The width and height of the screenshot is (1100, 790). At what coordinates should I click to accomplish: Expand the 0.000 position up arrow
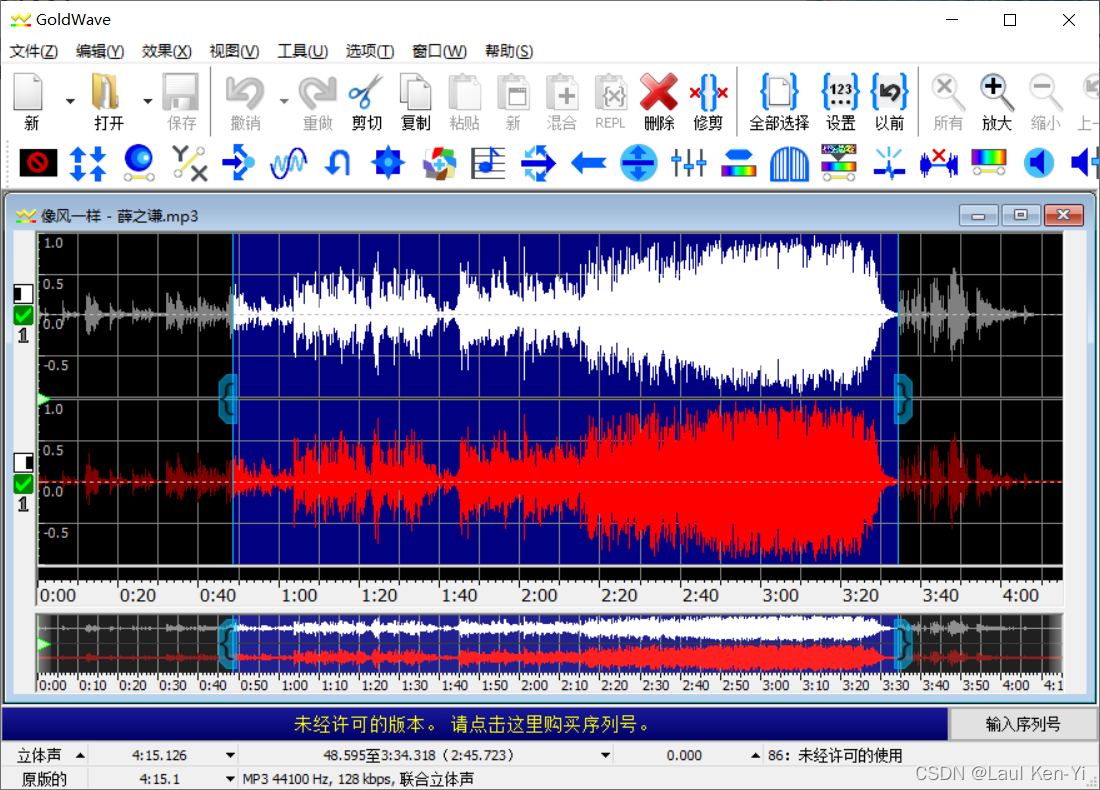[755, 756]
